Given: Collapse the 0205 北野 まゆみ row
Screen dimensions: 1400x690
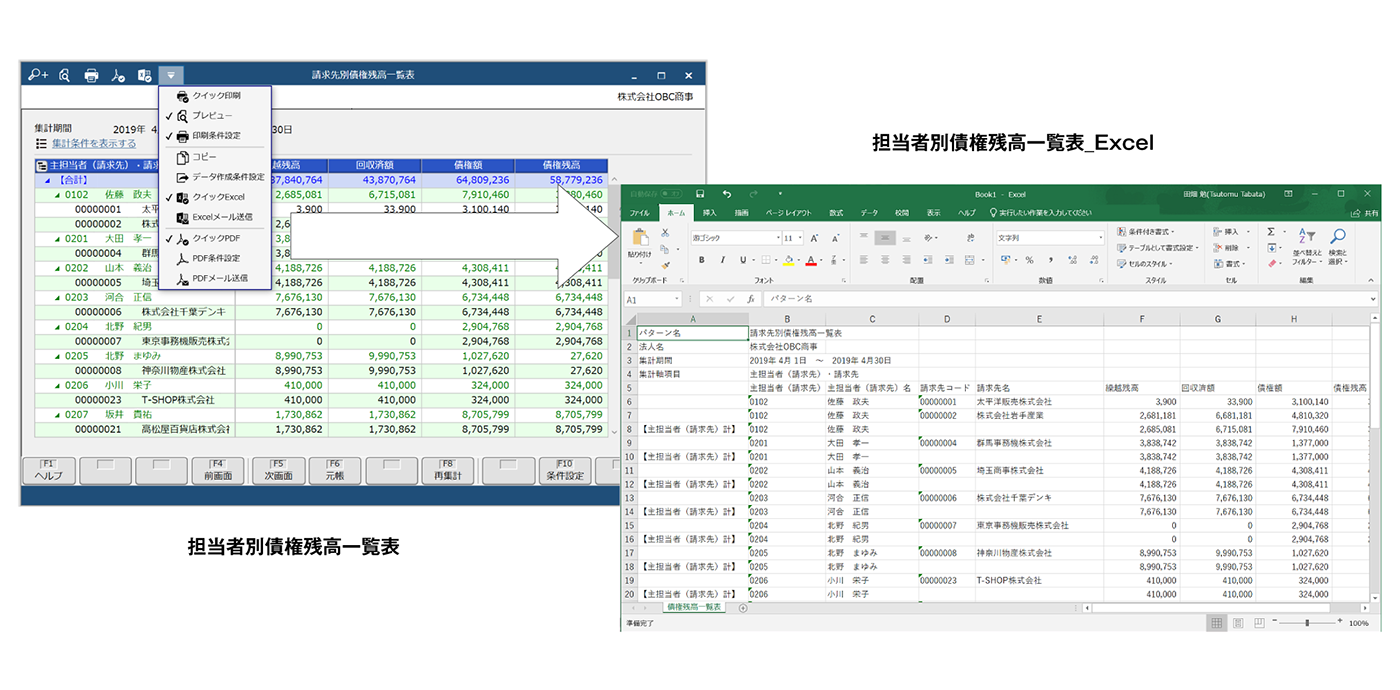Looking at the screenshot, I should [x=57, y=356].
